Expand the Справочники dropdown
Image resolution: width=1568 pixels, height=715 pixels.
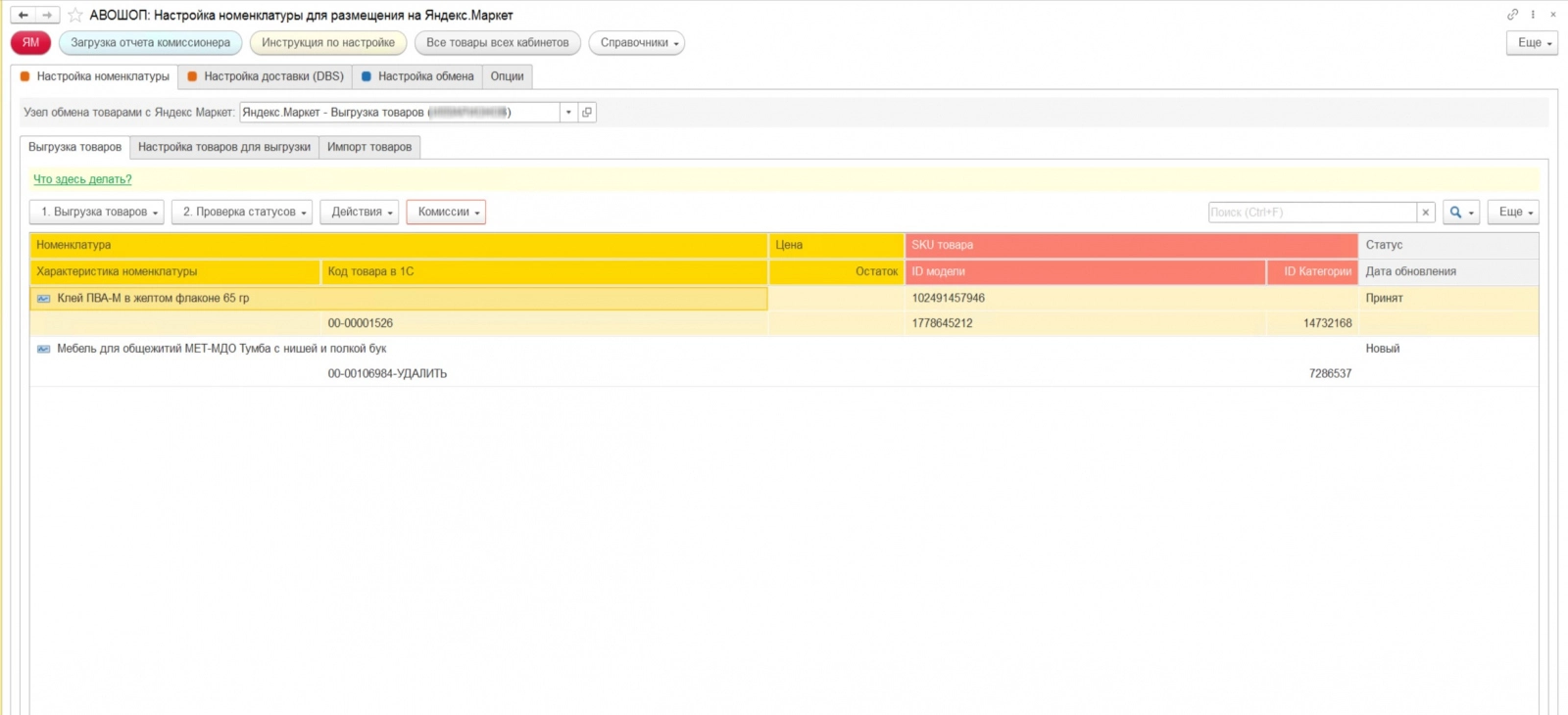pos(637,43)
